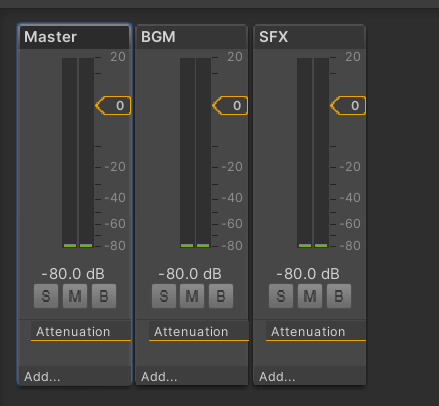
Task: Mute the BGM group
Action: pyautogui.click(x=192, y=296)
